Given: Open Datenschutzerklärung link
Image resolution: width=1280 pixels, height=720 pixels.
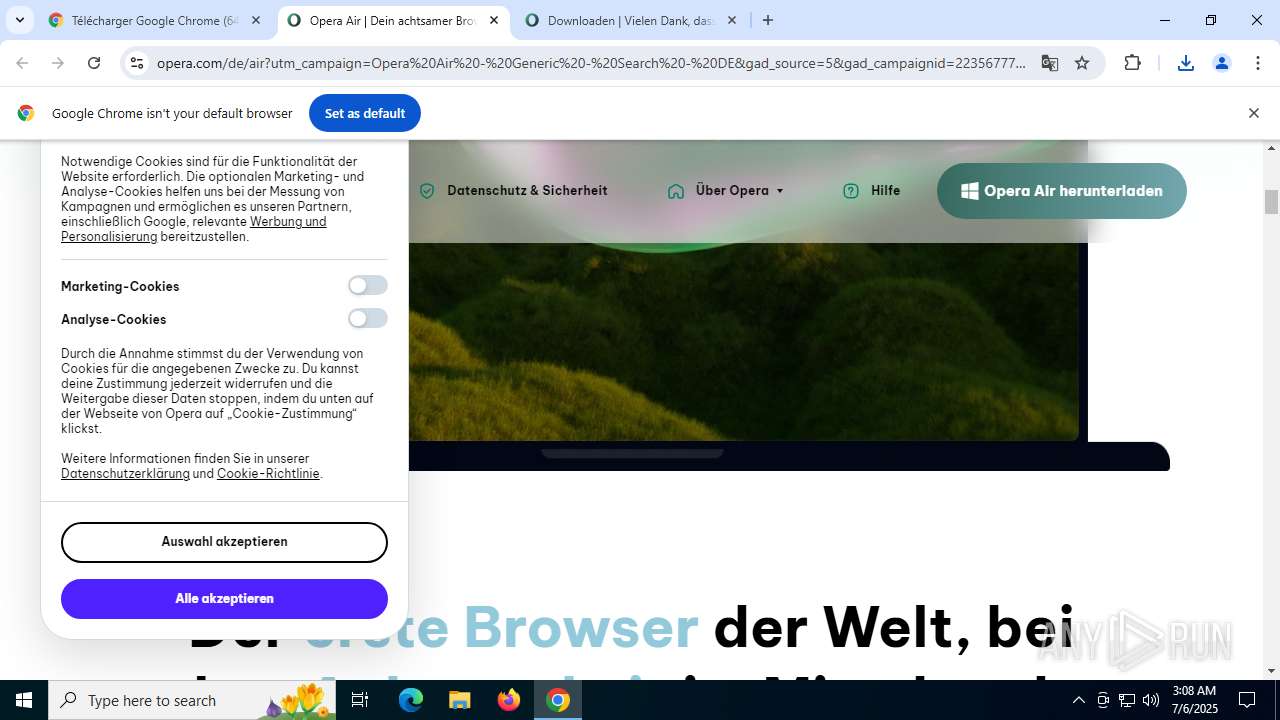Looking at the screenshot, I should pos(125,474).
